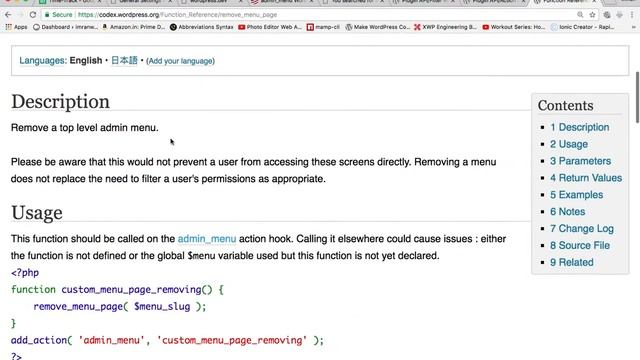
Task: Jump to 4 Return Values in Contents
Action: tap(586, 178)
